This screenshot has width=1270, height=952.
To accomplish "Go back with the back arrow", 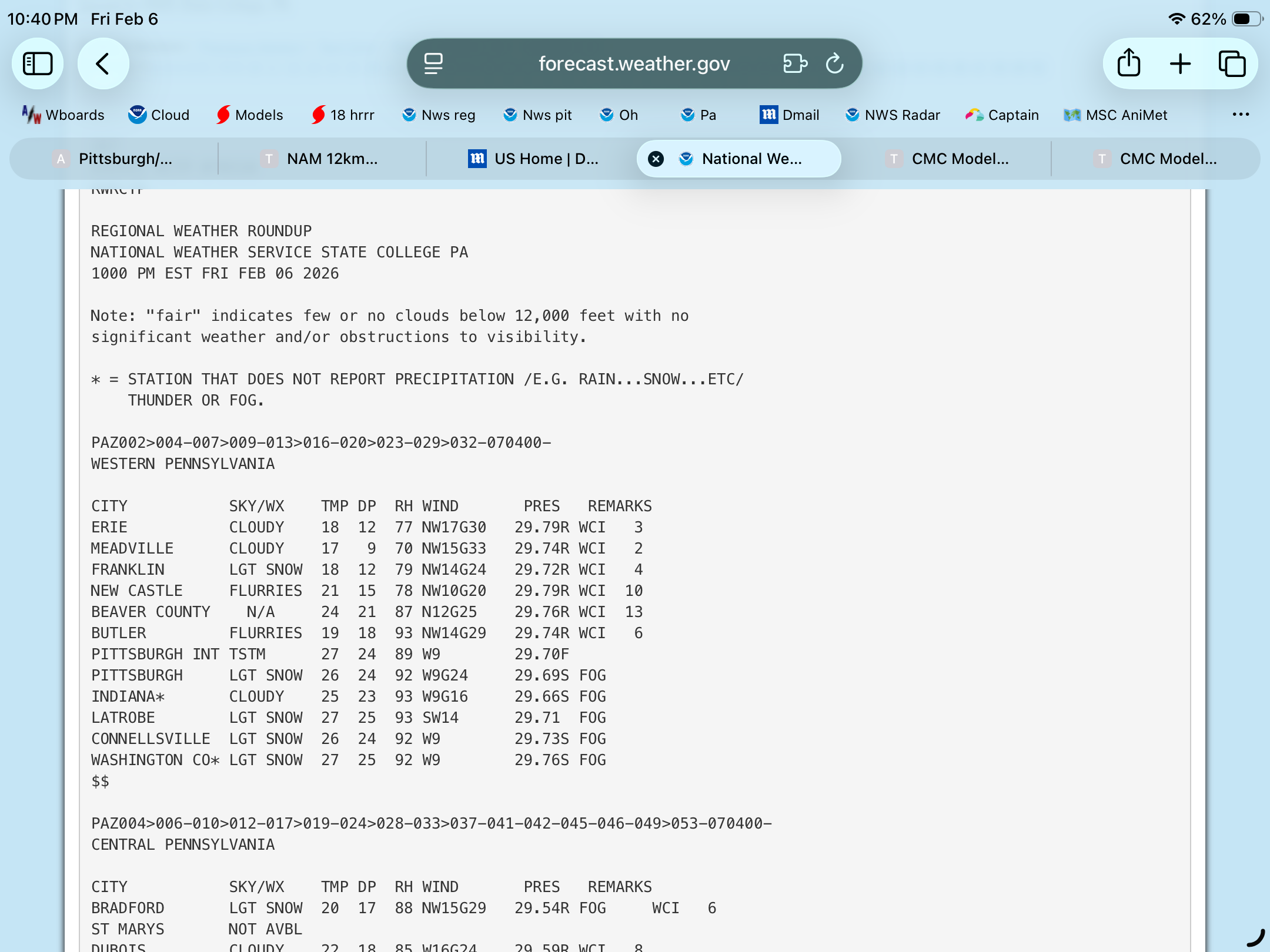I will (x=103, y=63).
